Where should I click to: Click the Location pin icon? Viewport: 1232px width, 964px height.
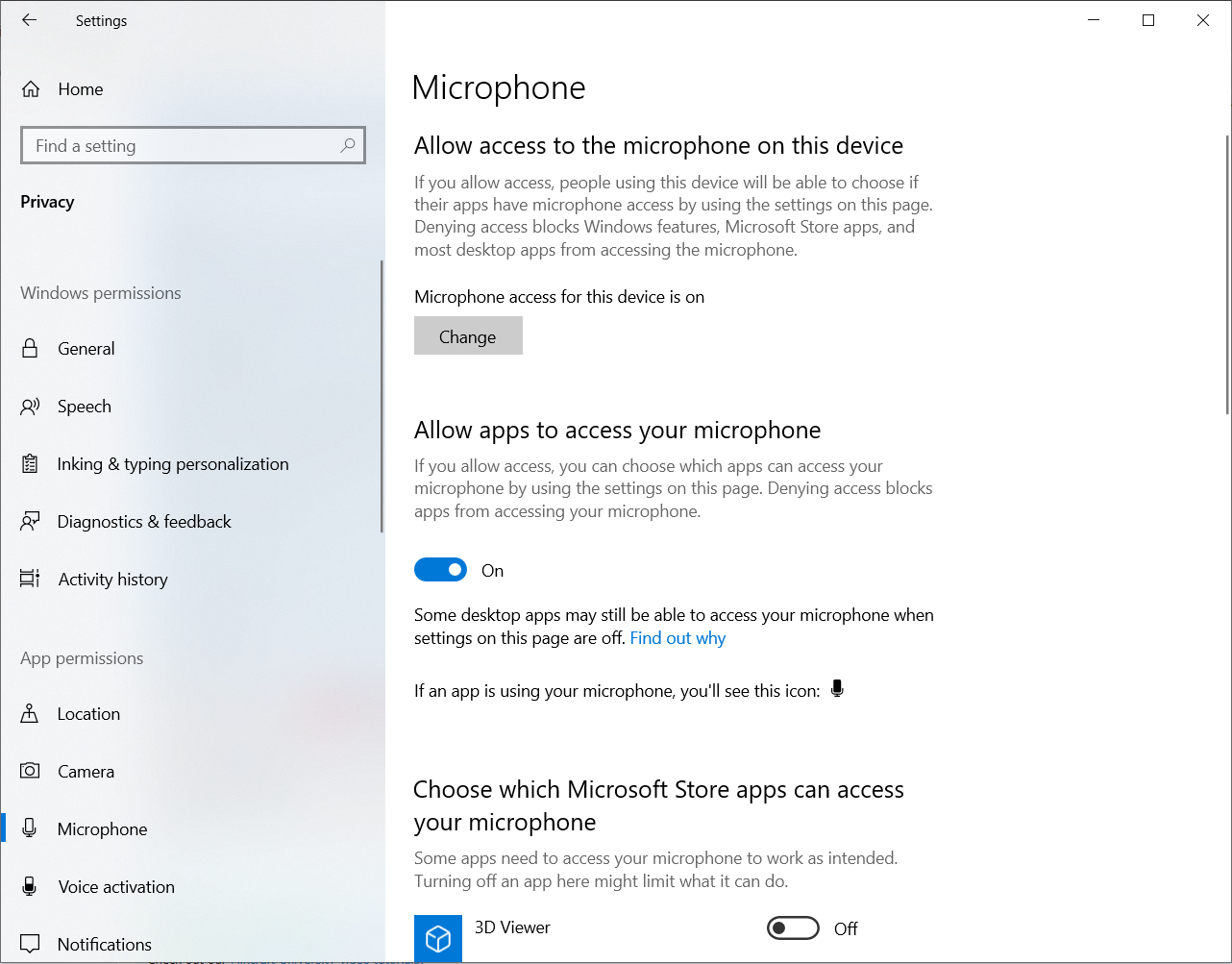[30, 713]
